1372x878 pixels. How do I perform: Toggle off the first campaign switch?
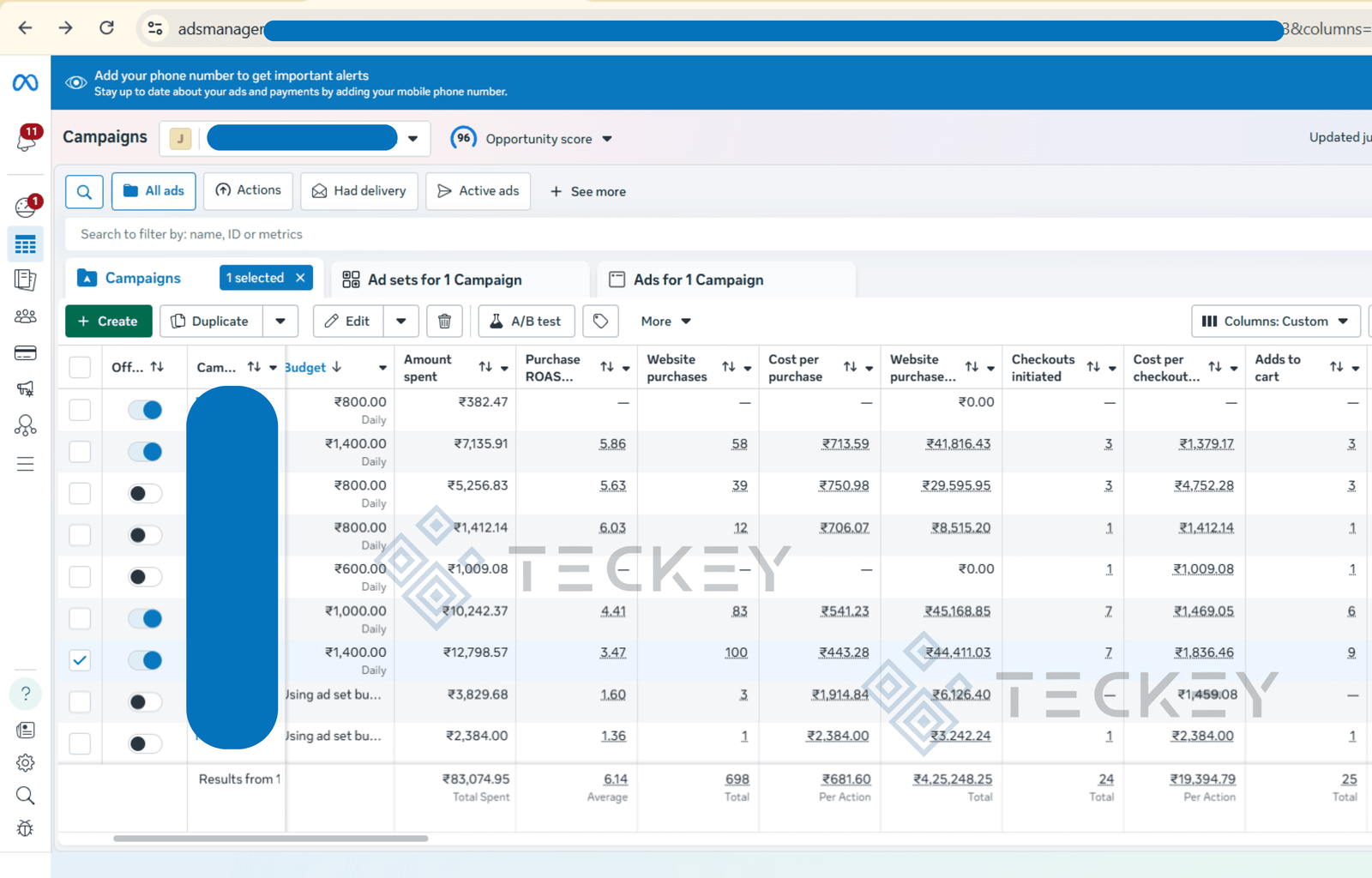pyautogui.click(x=145, y=410)
